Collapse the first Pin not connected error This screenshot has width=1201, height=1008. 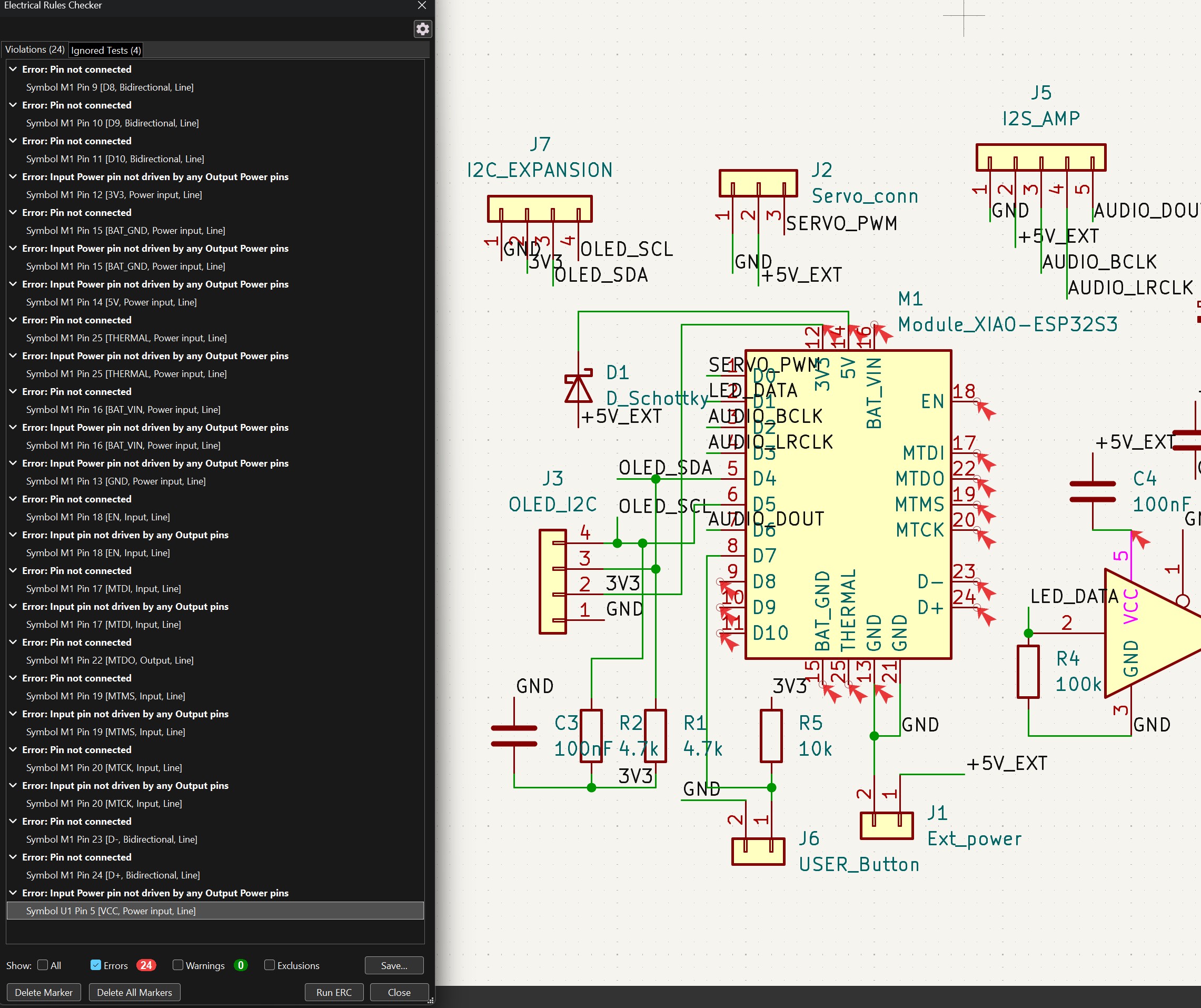(13, 68)
